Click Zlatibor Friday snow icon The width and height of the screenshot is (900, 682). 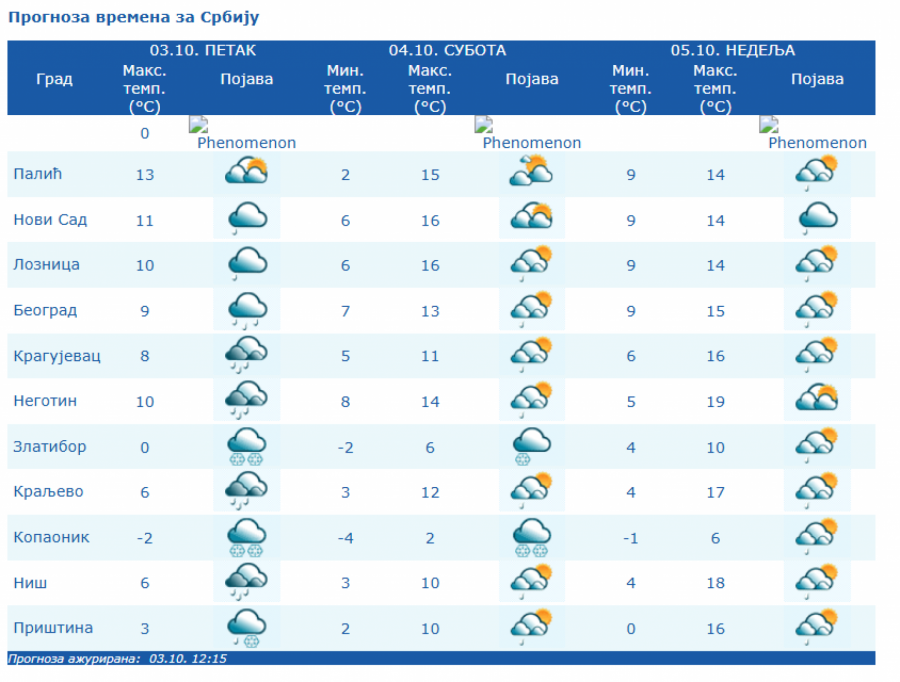click(246, 446)
